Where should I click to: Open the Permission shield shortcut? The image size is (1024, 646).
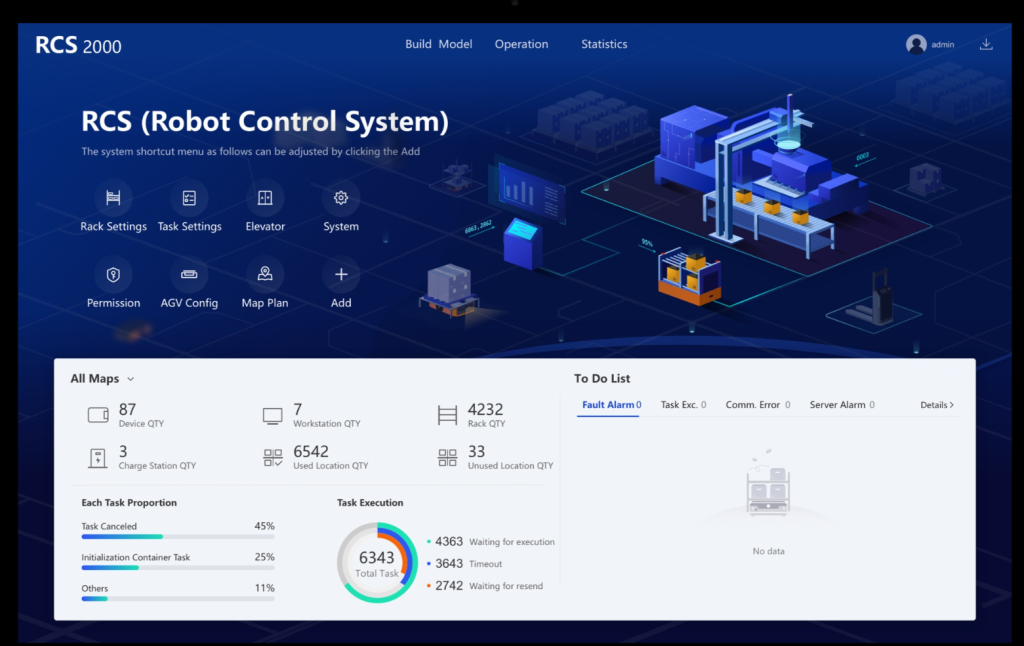click(x=113, y=274)
